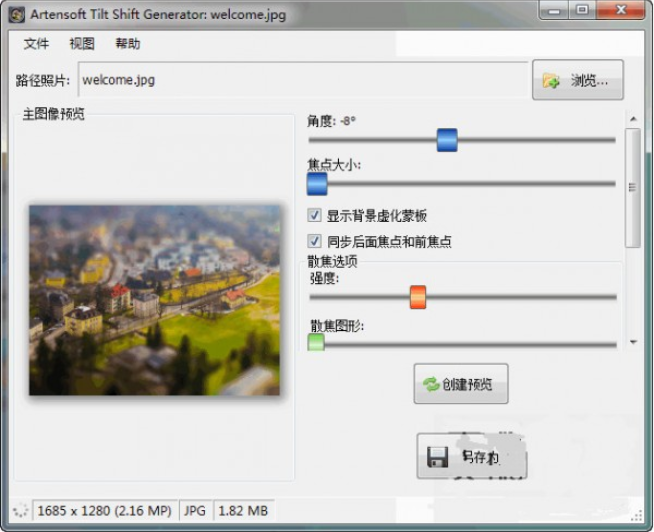
Task: Click the folder icon on the 浏览 button
Action: [551, 81]
